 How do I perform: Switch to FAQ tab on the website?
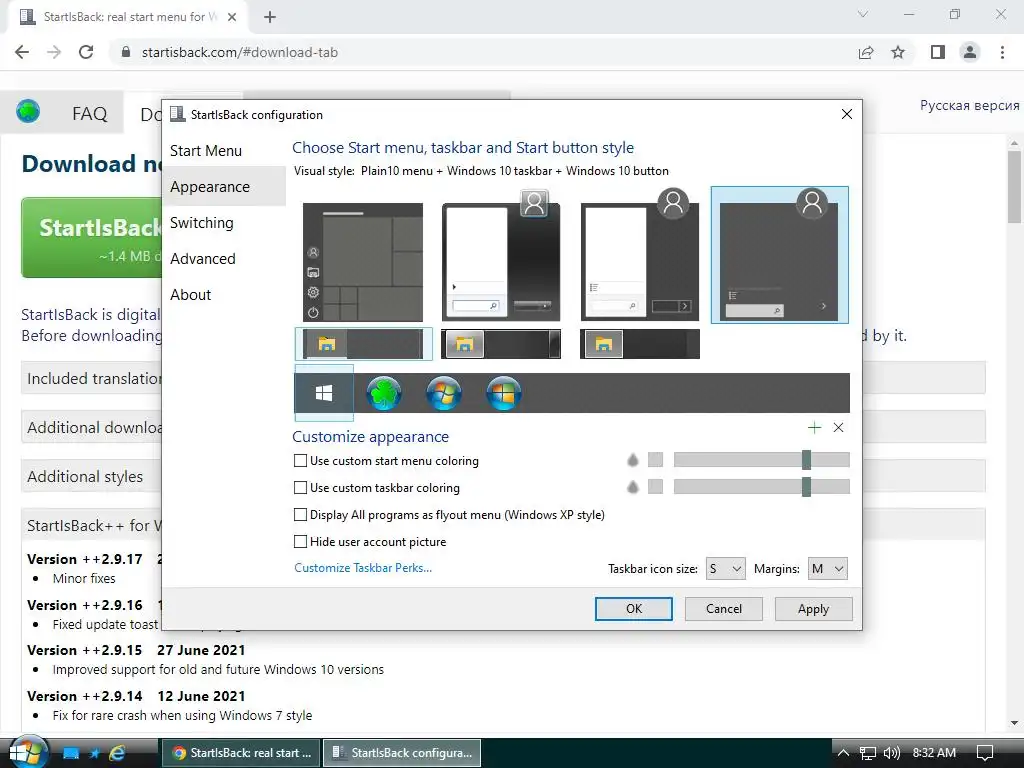click(x=89, y=114)
